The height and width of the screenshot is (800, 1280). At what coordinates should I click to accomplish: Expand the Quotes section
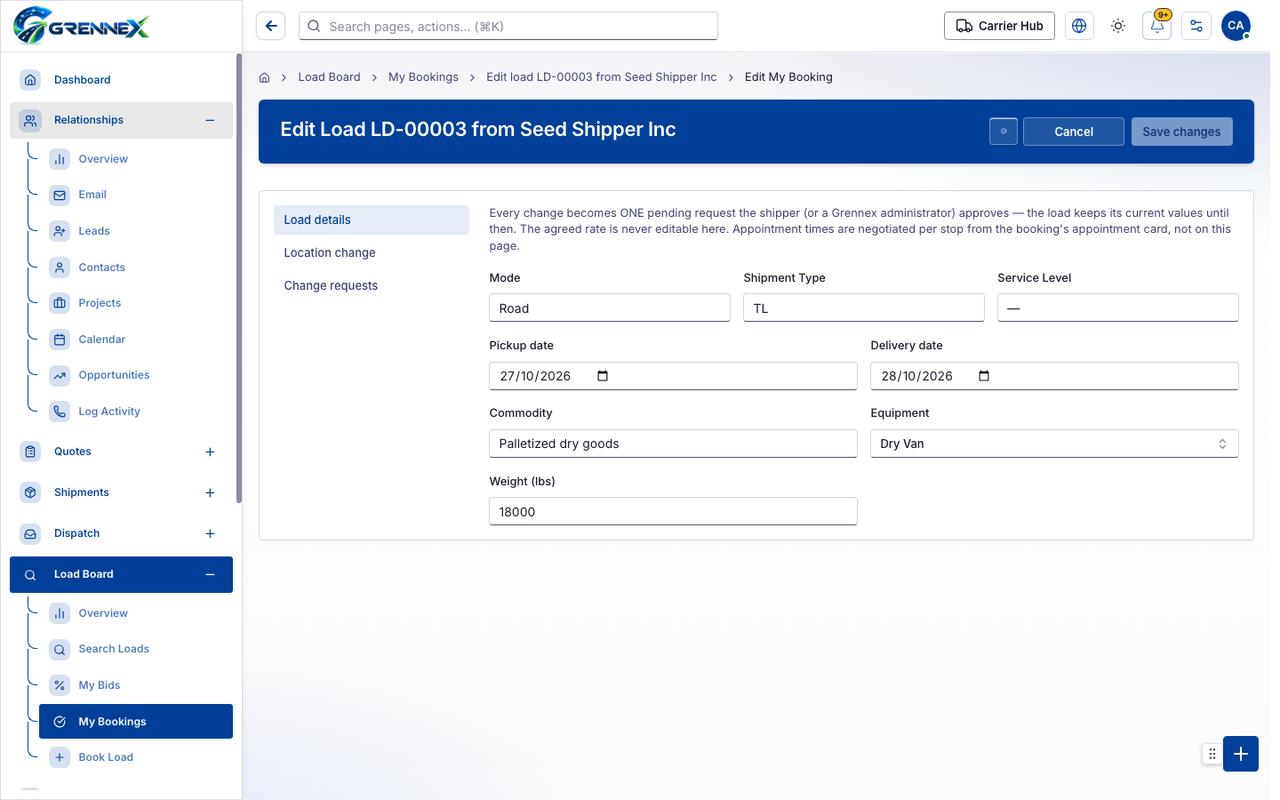(x=210, y=452)
